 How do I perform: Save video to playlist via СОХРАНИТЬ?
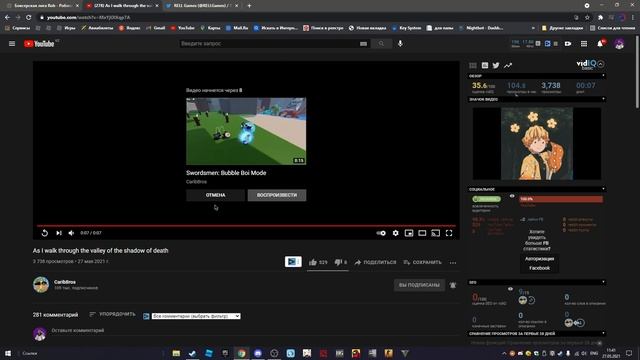tap(422, 262)
